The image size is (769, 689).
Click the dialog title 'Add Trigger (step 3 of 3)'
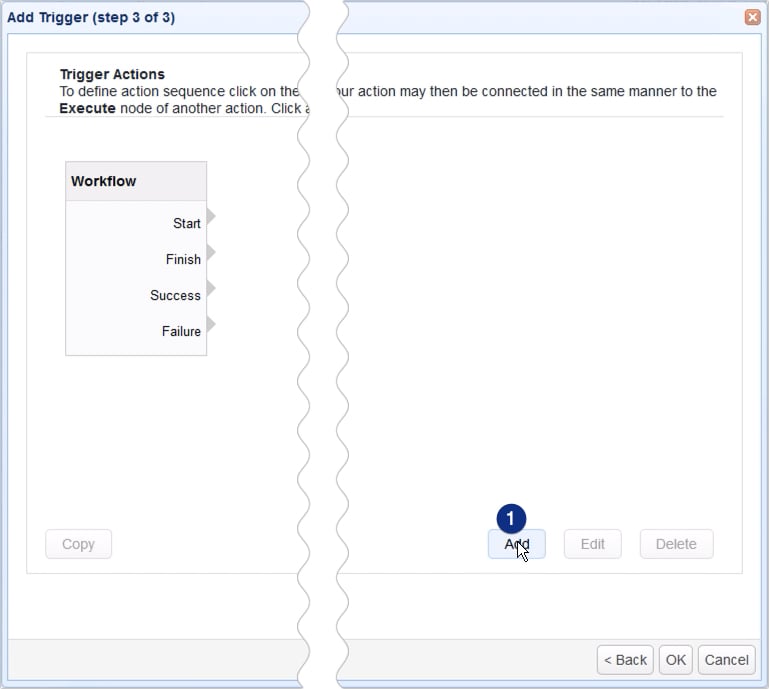tap(91, 17)
